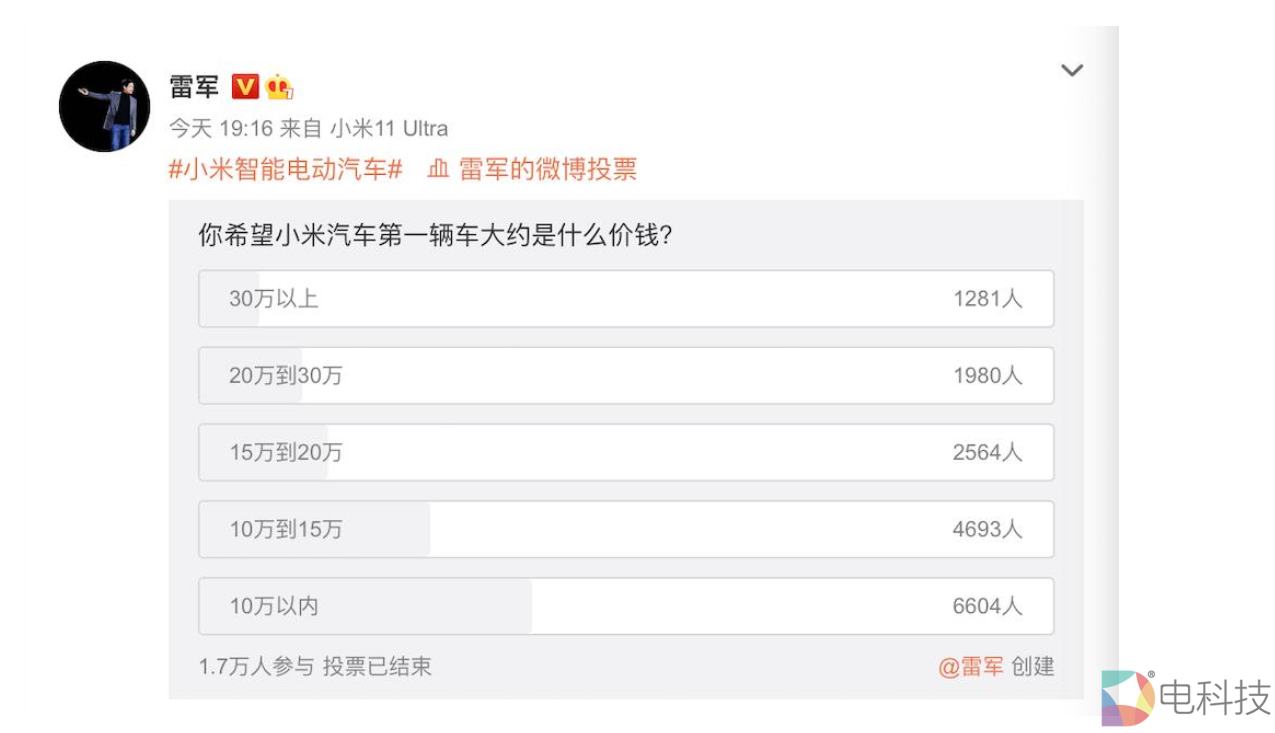1275x733 pixels.
Task: Open Lei Jun's profile avatar
Action: (x=104, y=106)
